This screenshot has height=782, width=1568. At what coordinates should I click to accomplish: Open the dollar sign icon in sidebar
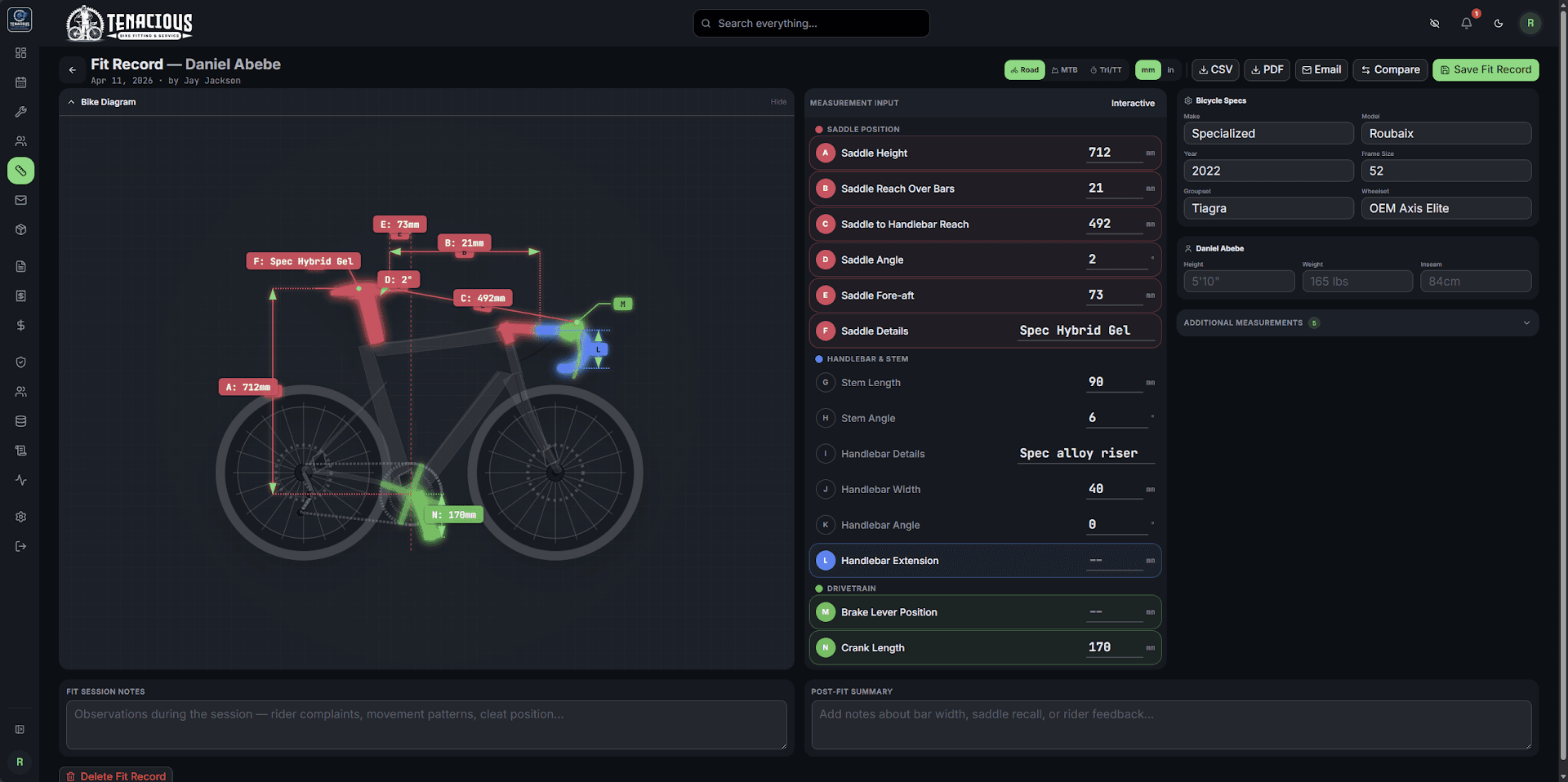20,325
